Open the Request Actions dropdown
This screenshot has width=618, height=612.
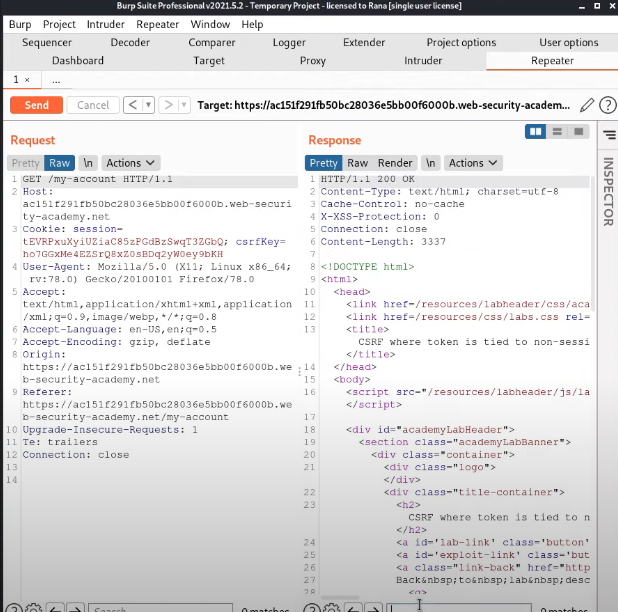[130, 163]
